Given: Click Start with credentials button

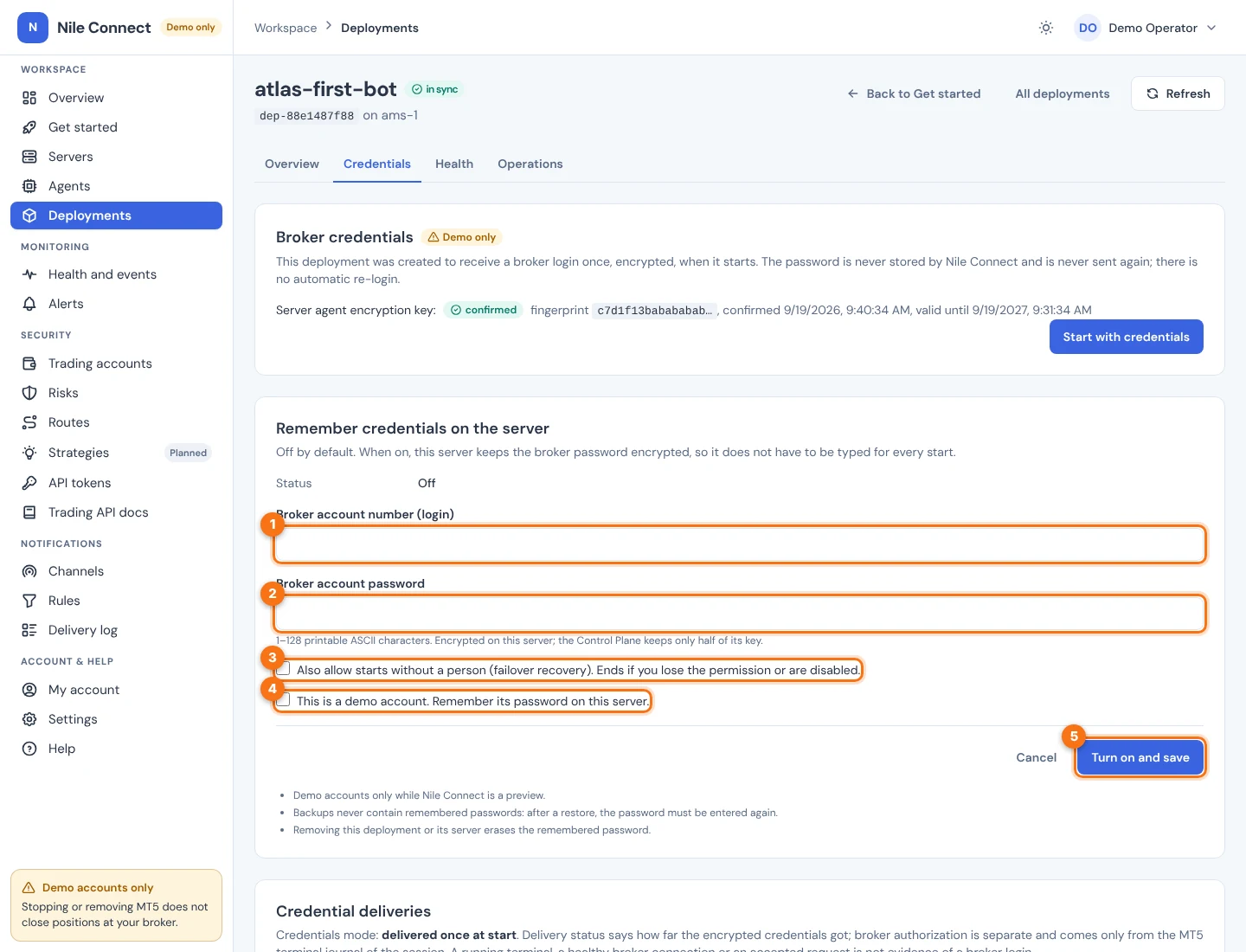Looking at the screenshot, I should (1126, 337).
